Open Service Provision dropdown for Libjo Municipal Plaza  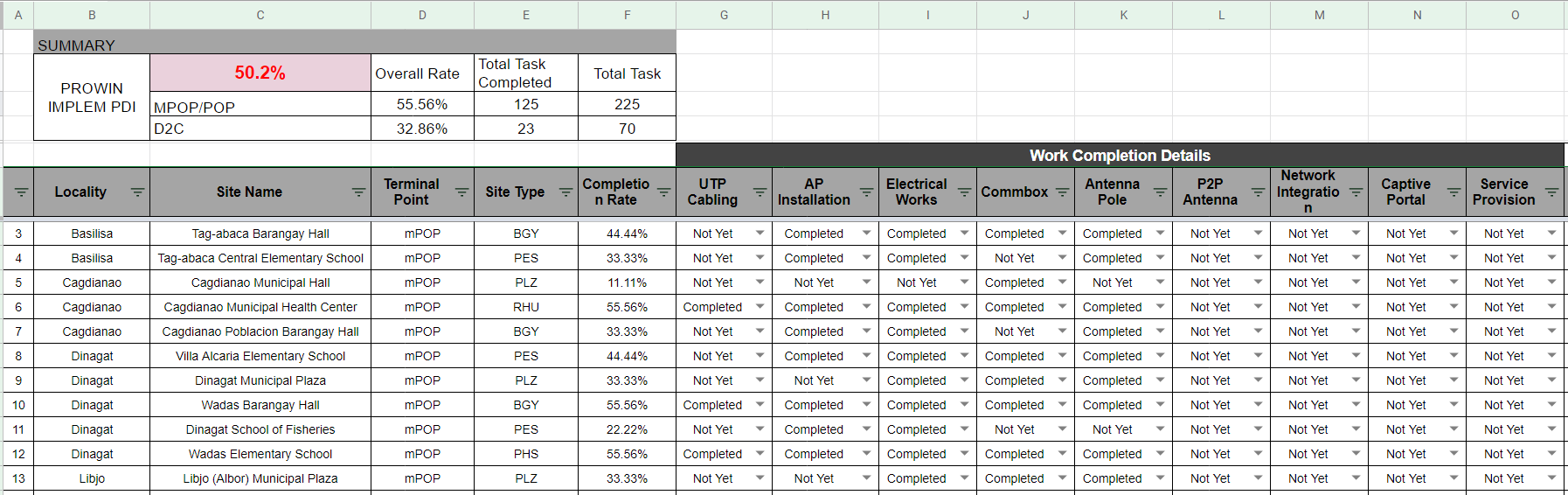(x=1551, y=478)
